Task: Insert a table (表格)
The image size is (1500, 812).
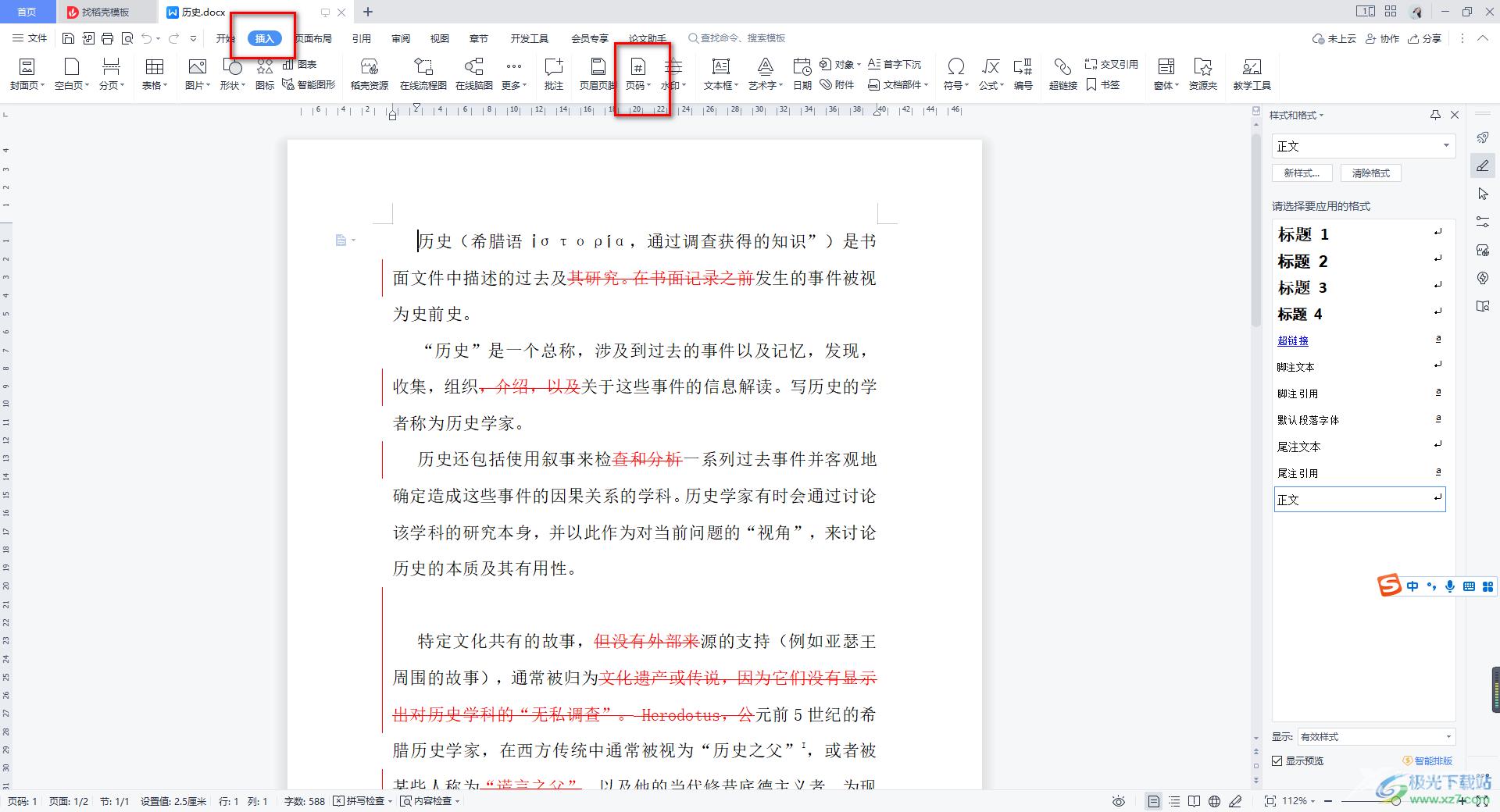Action: (155, 74)
